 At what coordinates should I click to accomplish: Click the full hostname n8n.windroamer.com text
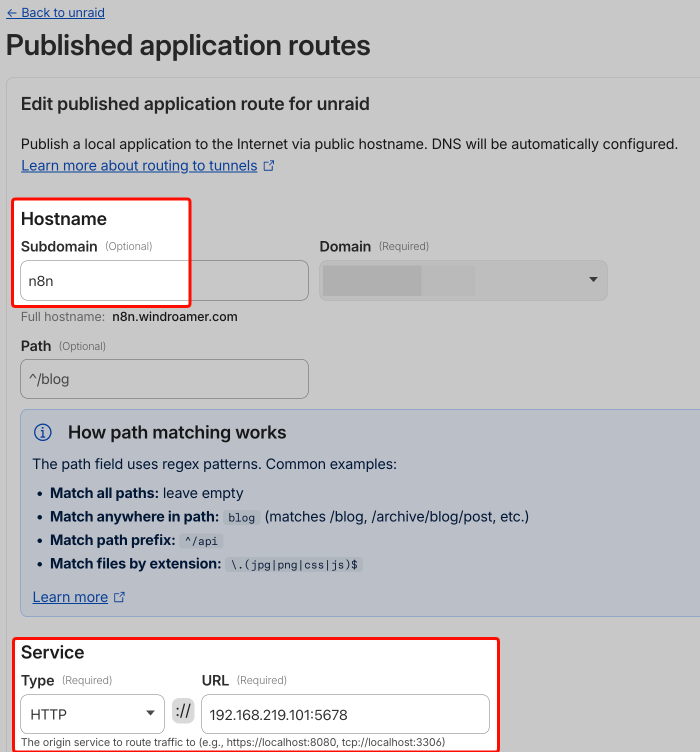point(174,317)
